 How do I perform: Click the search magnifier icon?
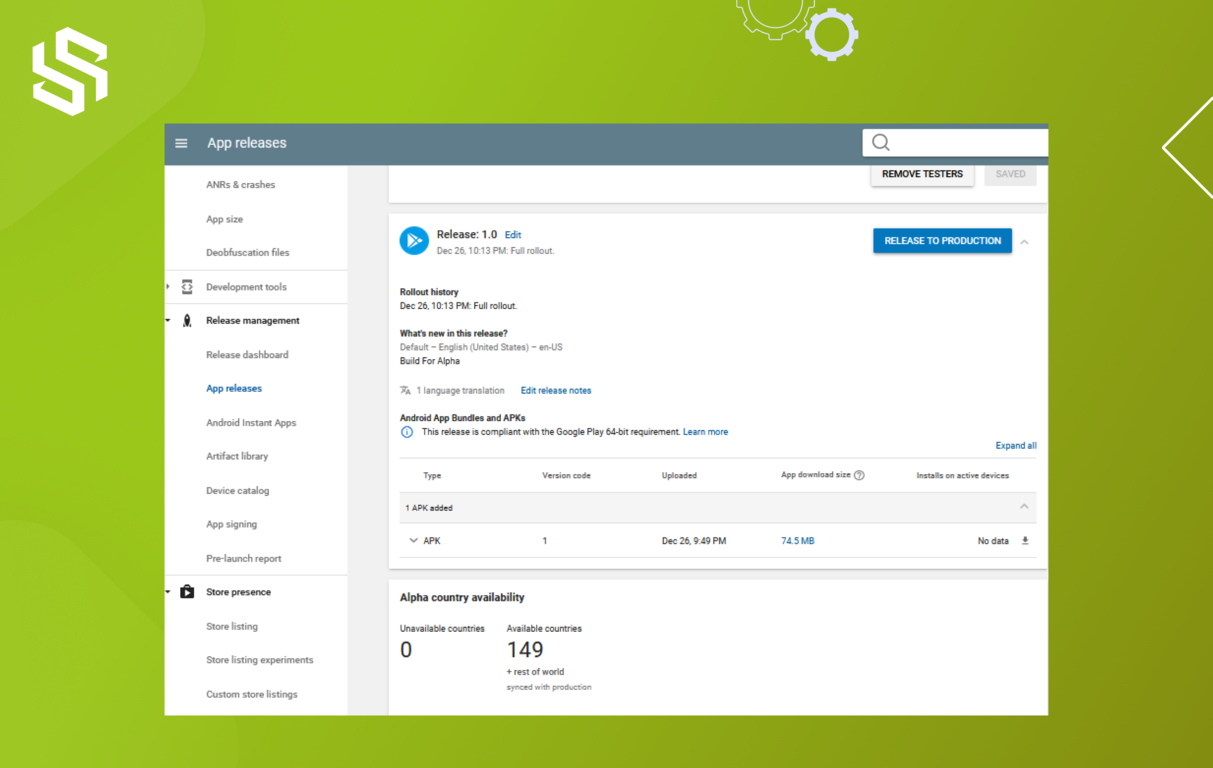tap(881, 143)
